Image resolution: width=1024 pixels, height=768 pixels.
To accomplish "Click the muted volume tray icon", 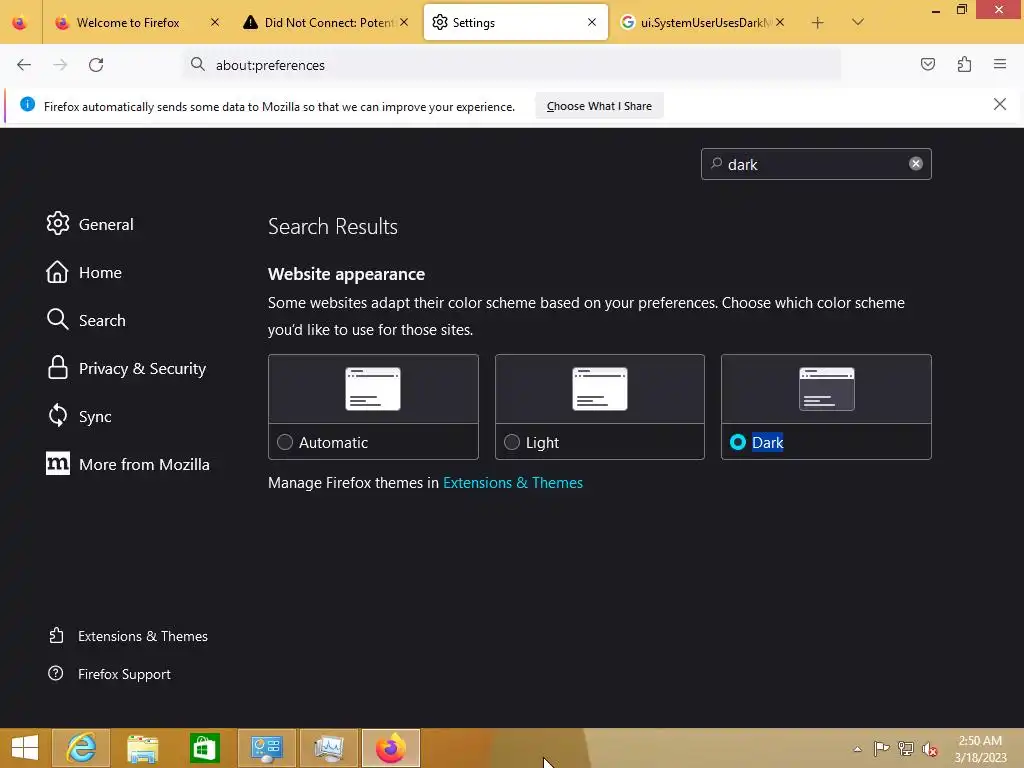I will click(930, 749).
